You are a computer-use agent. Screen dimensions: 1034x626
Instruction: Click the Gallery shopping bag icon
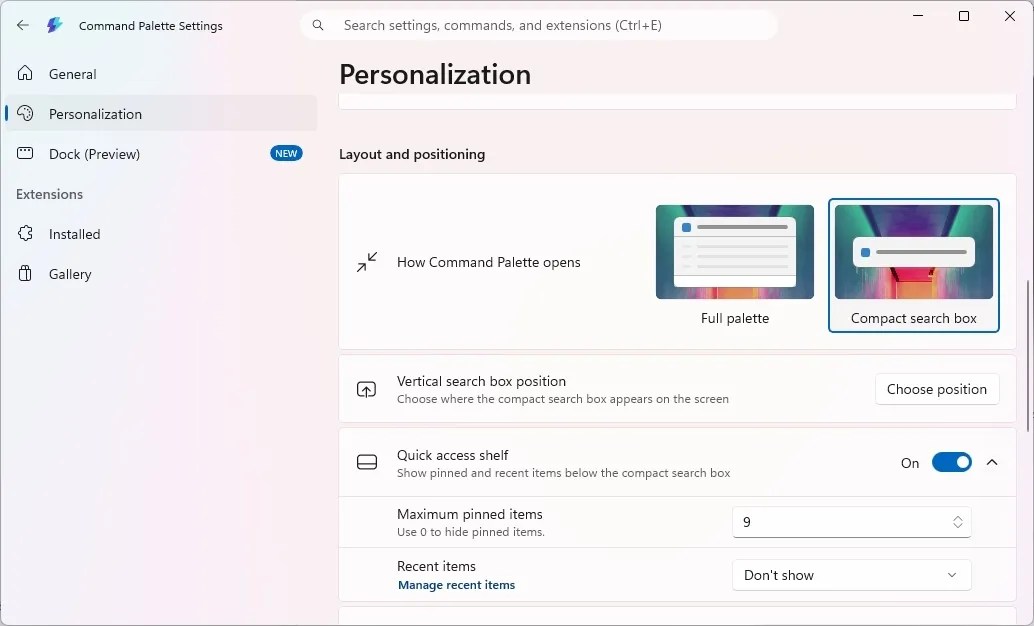click(x=25, y=274)
